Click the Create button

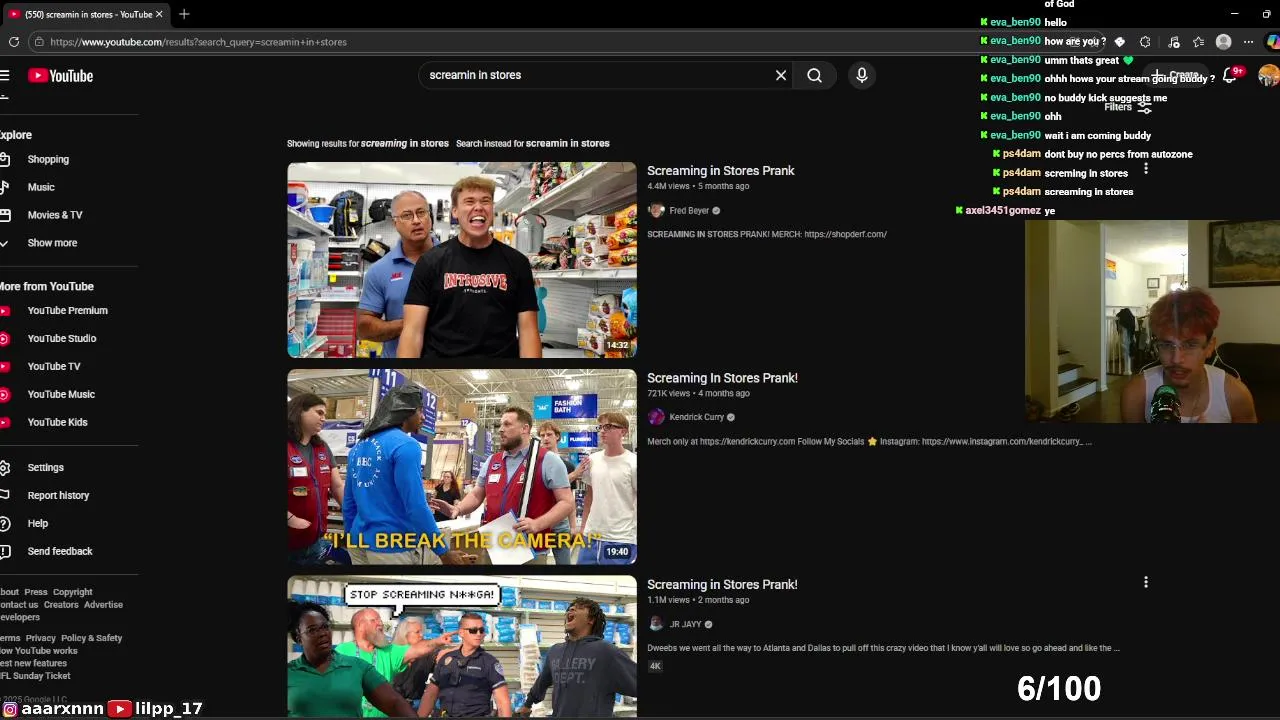click(x=1176, y=75)
